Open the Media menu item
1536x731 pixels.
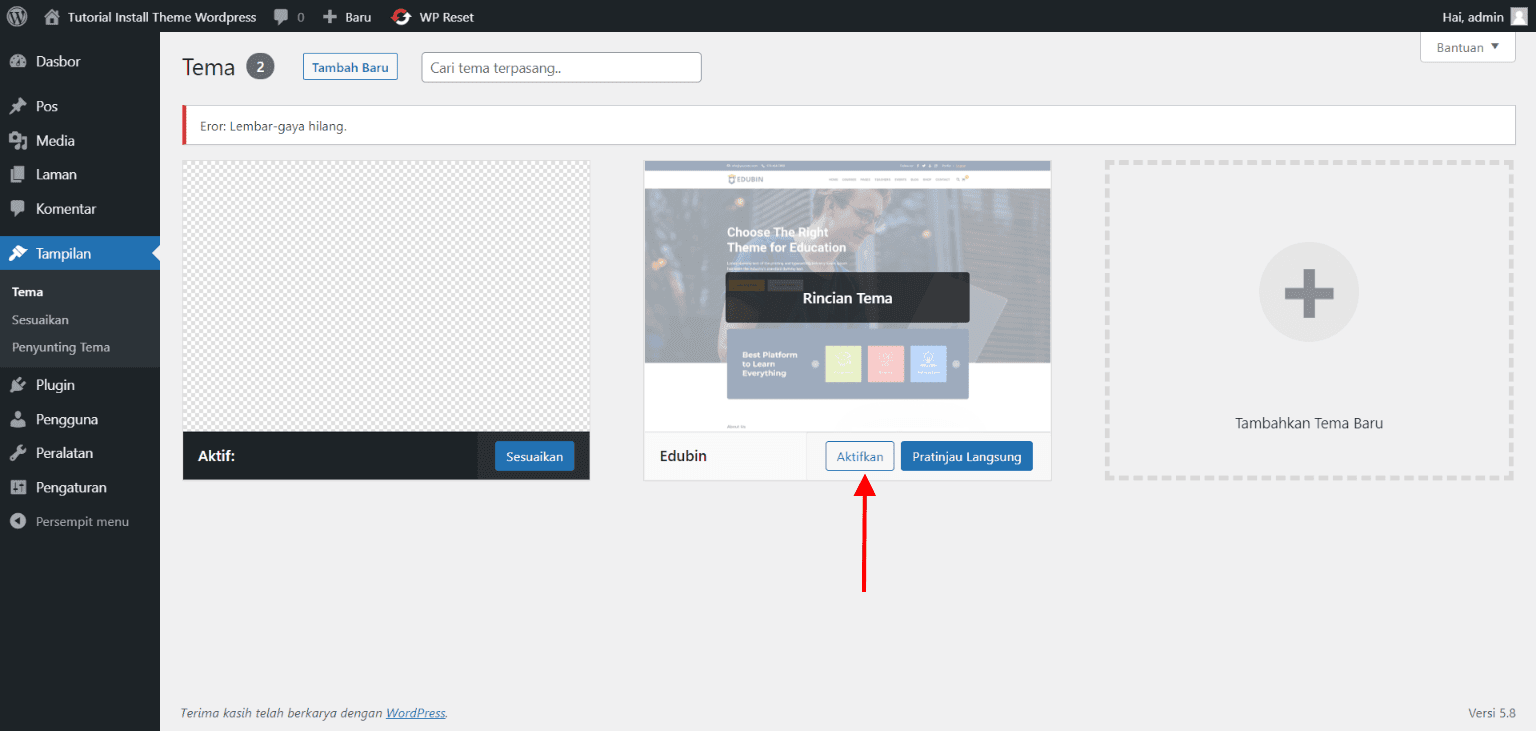tap(55, 141)
